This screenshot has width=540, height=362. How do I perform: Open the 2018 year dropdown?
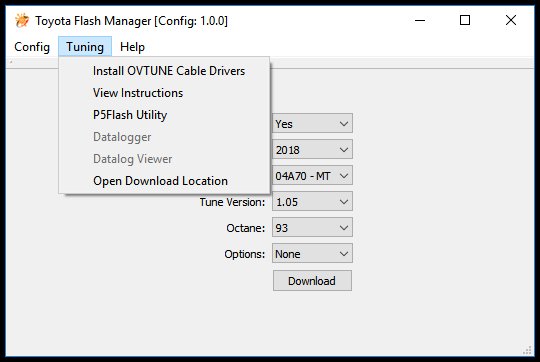(312, 149)
